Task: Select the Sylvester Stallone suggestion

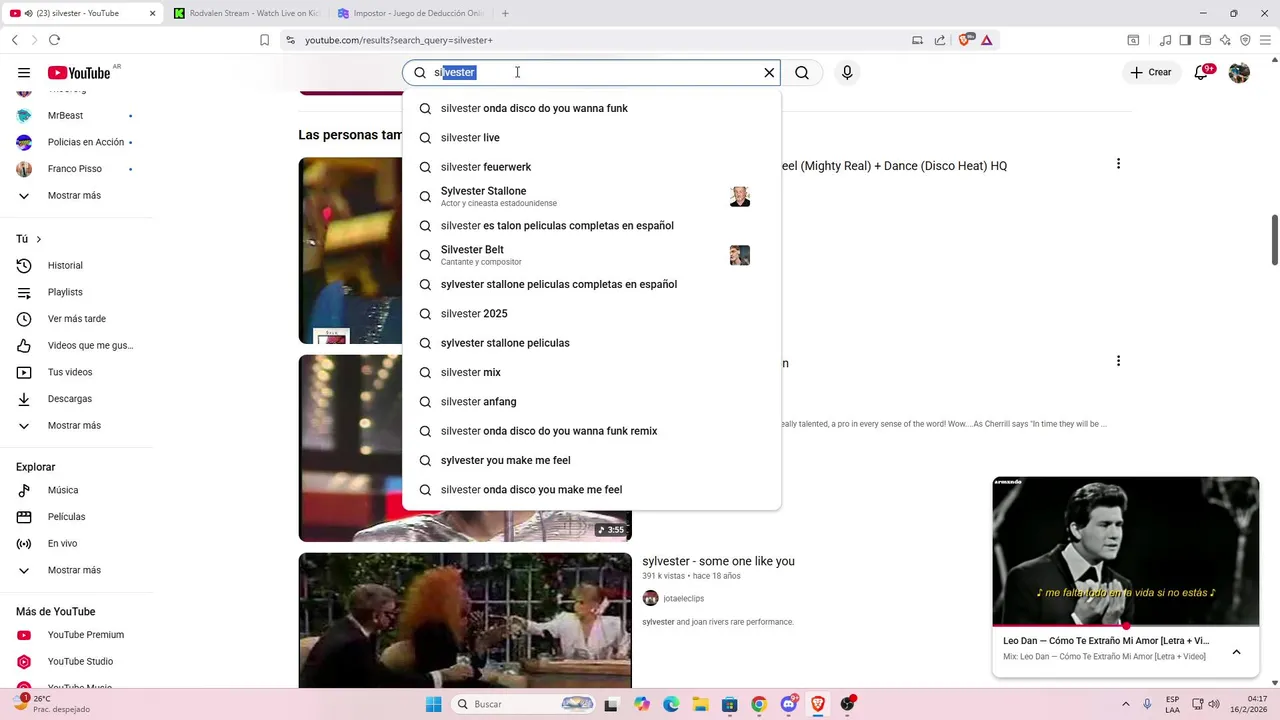Action: (x=591, y=196)
